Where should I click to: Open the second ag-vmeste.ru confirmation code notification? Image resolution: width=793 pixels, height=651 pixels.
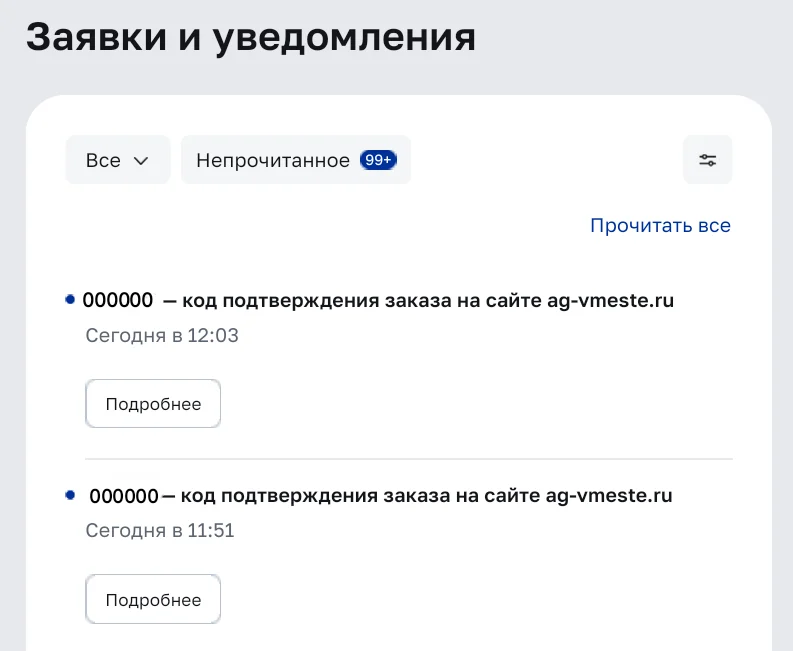point(380,496)
